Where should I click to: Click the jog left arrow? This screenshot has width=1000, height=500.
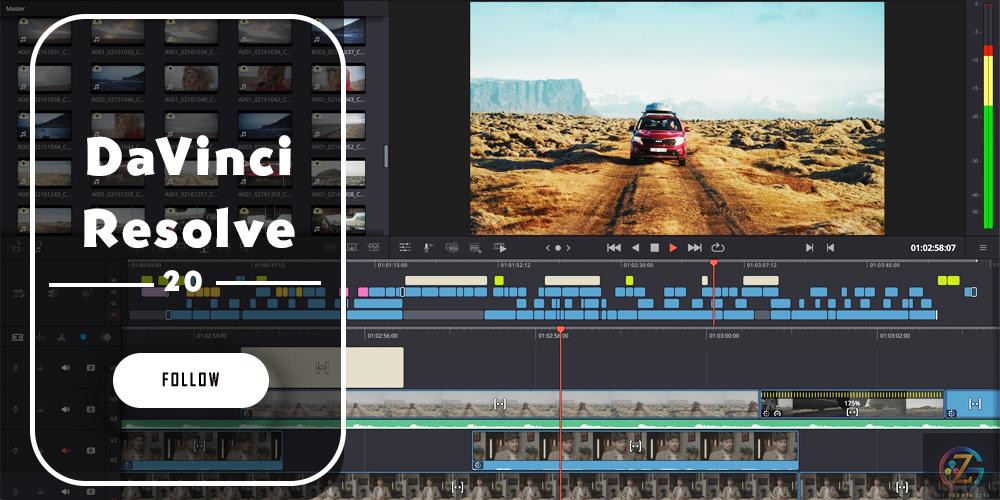(547, 248)
